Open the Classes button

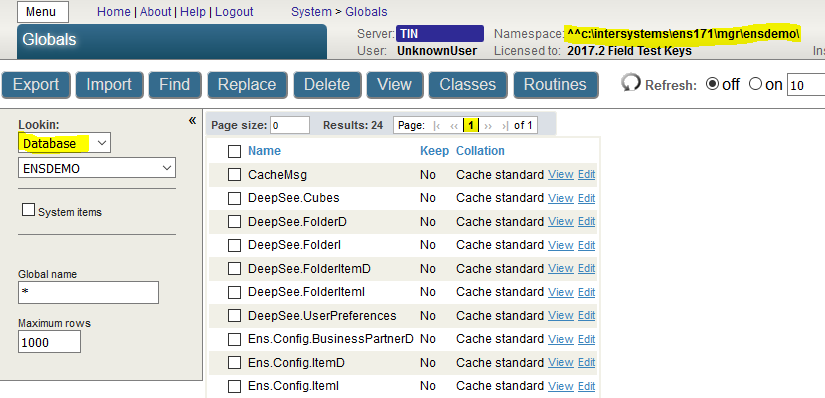468,85
